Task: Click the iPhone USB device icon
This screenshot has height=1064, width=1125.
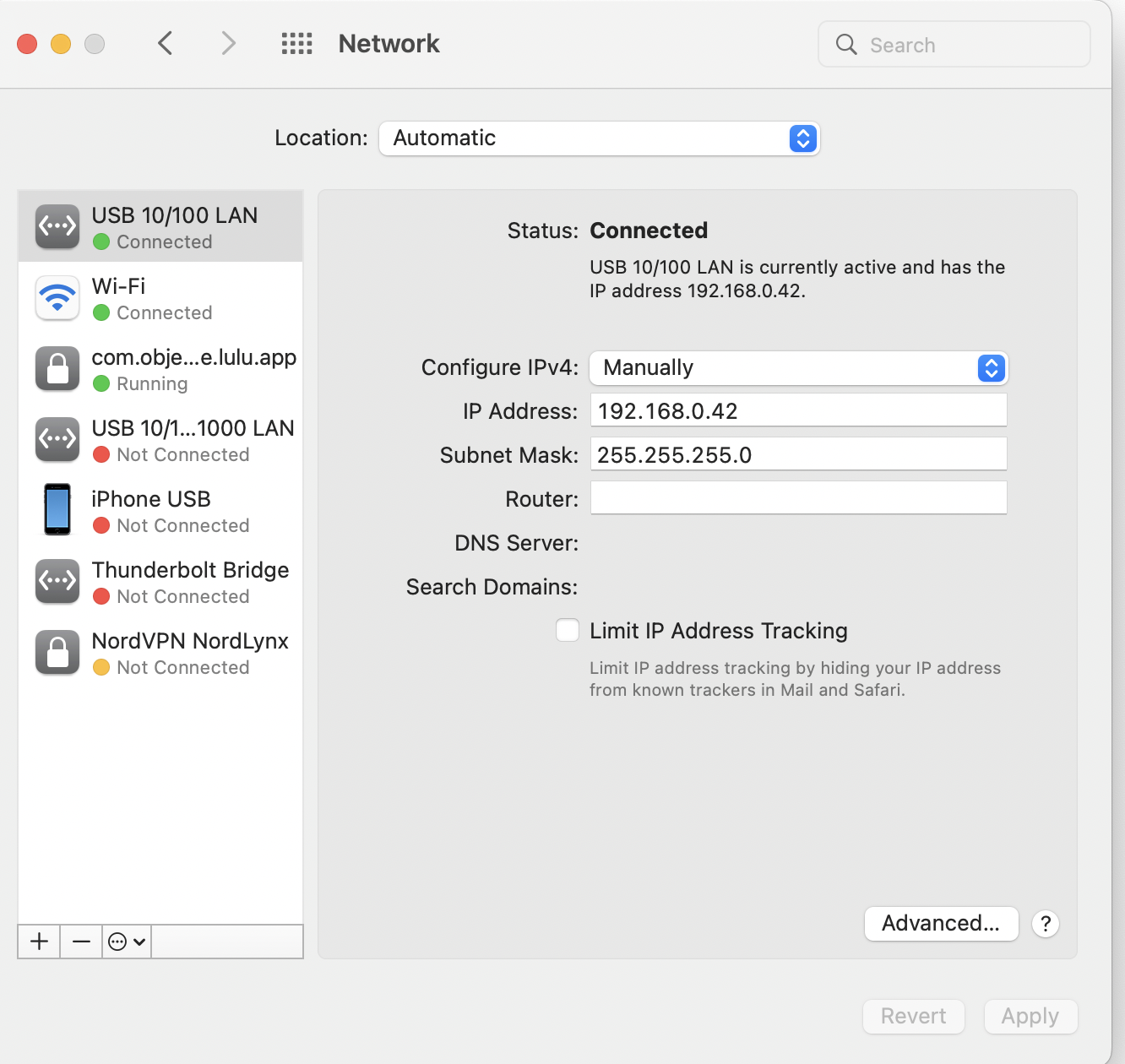Action: (57, 509)
